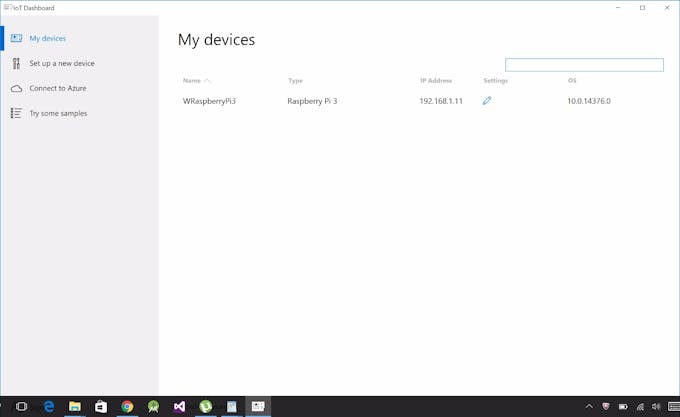Click the volume speaker tray icon
Viewport: 680px width, 417px height.
656,406
